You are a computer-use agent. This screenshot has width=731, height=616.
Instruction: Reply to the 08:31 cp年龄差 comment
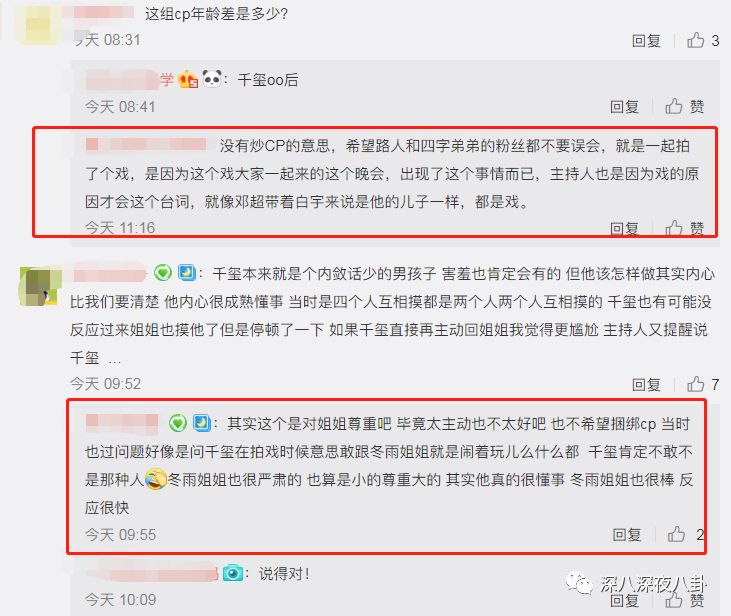pyautogui.click(x=646, y=41)
